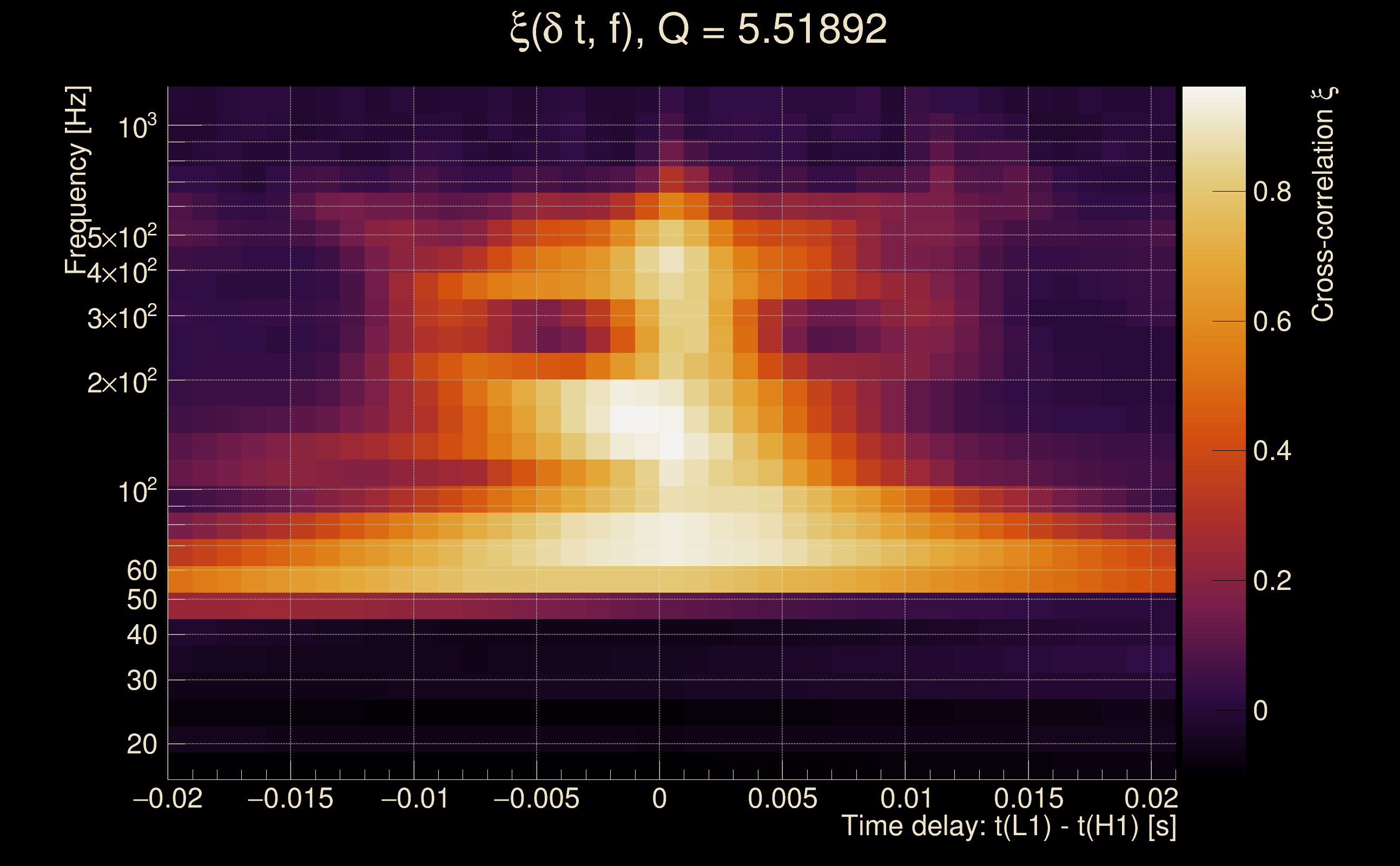Click the 0.015 label on the time axis
The image size is (1400, 866).
point(1028,799)
